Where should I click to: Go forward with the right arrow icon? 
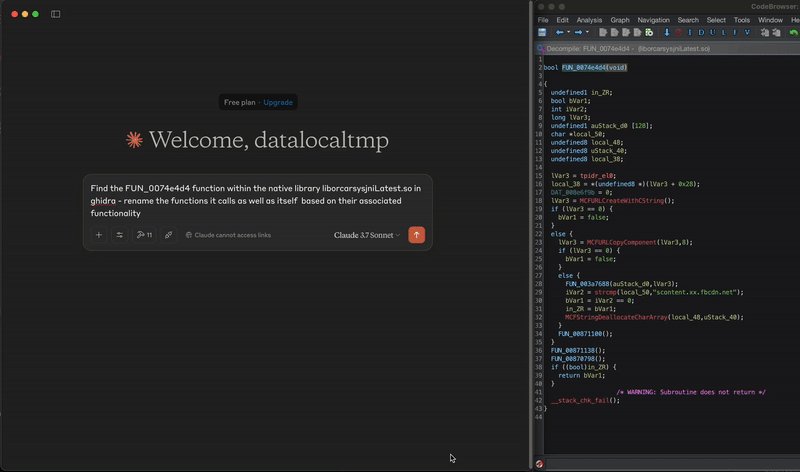[578, 33]
